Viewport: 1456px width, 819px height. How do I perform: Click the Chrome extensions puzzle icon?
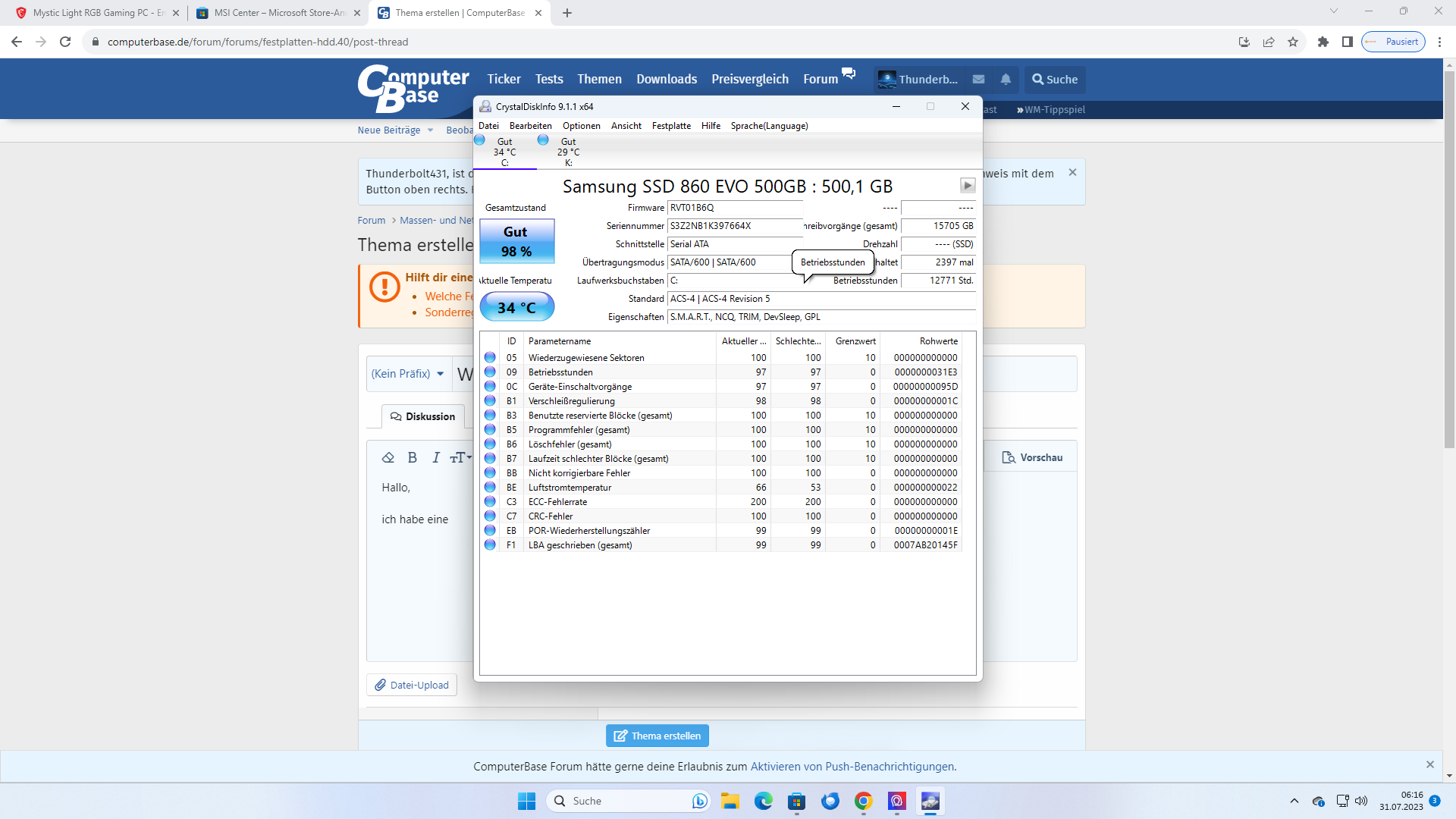(x=1323, y=42)
